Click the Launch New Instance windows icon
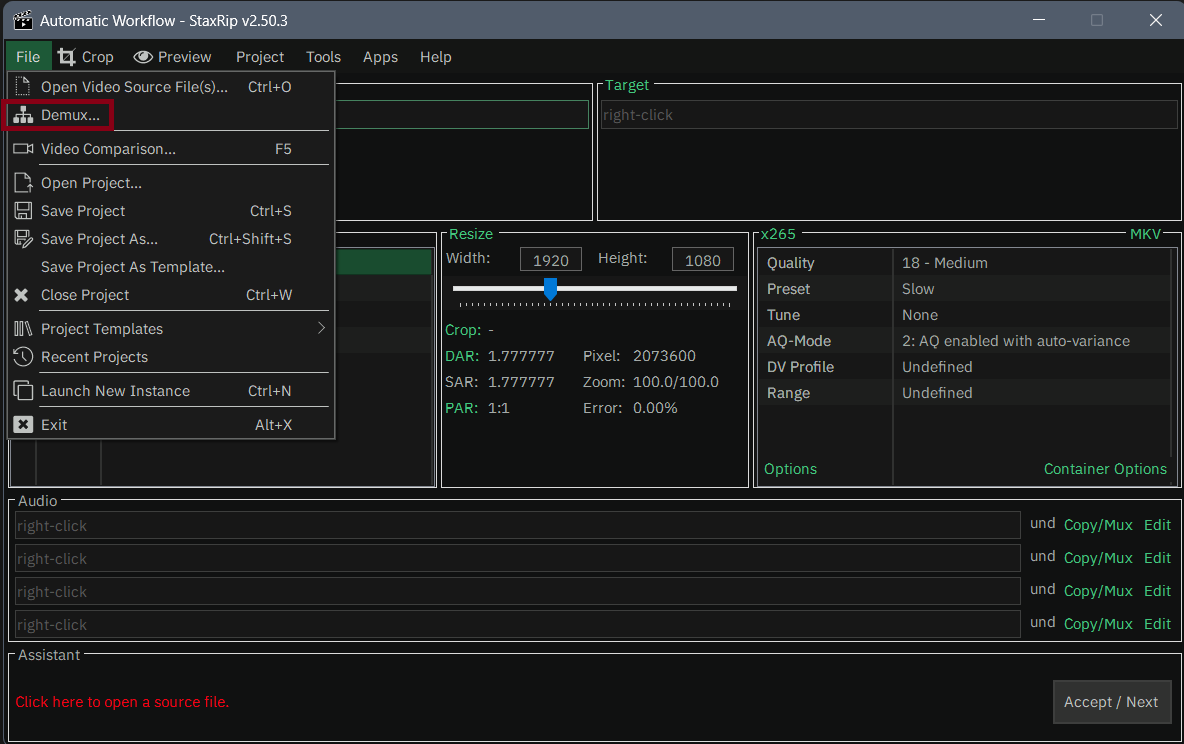The image size is (1184, 744). point(23,391)
